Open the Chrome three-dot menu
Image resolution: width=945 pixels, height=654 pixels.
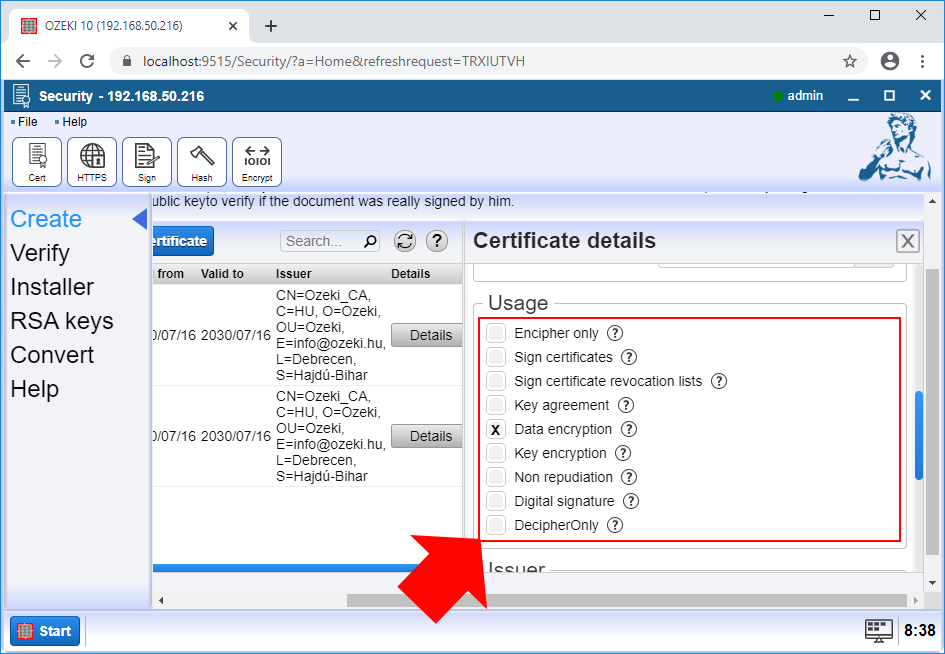pyautogui.click(x=923, y=61)
